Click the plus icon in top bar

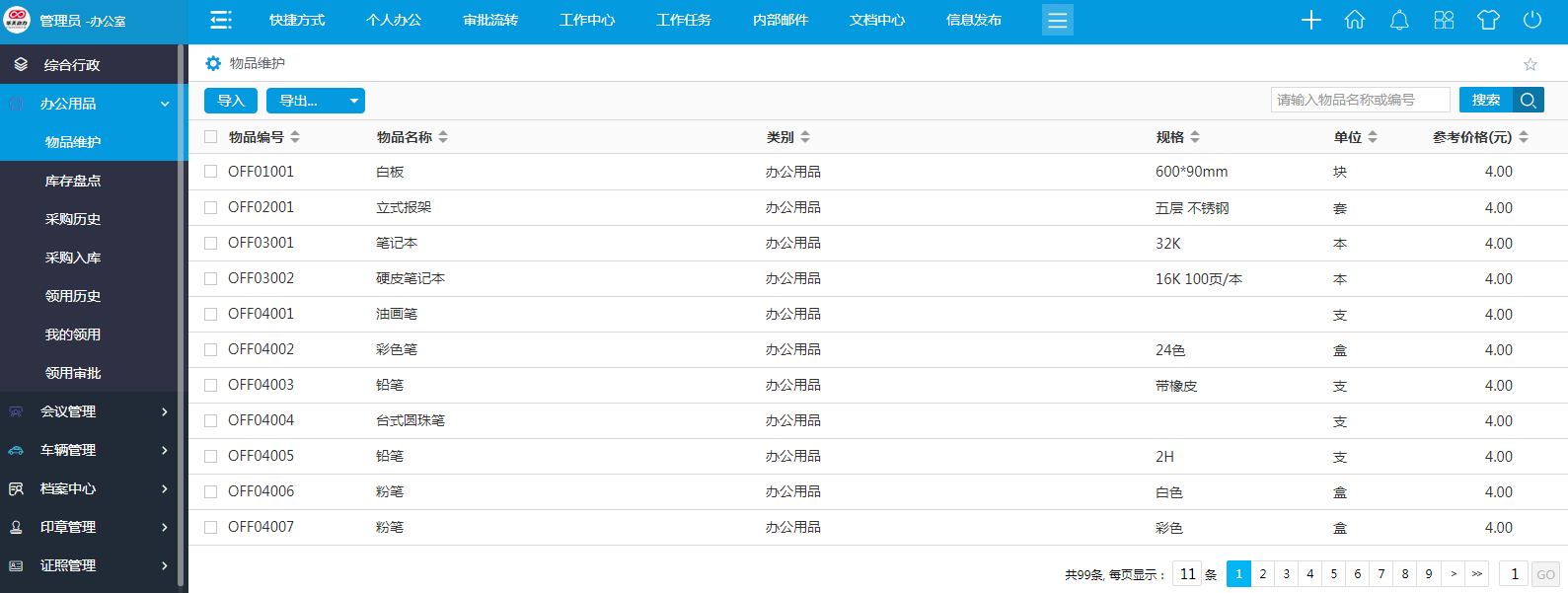(x=1310, y=20)
